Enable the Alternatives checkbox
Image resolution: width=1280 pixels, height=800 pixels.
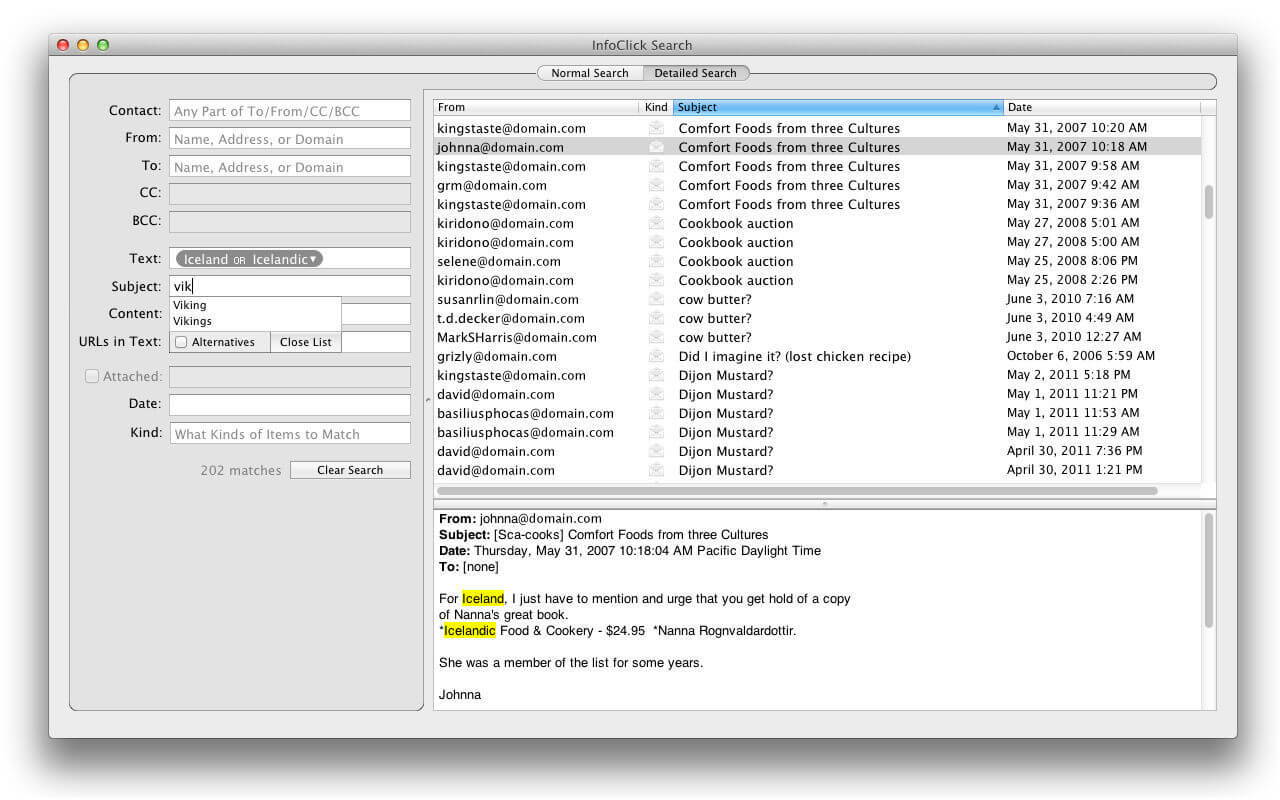point(181,342)
